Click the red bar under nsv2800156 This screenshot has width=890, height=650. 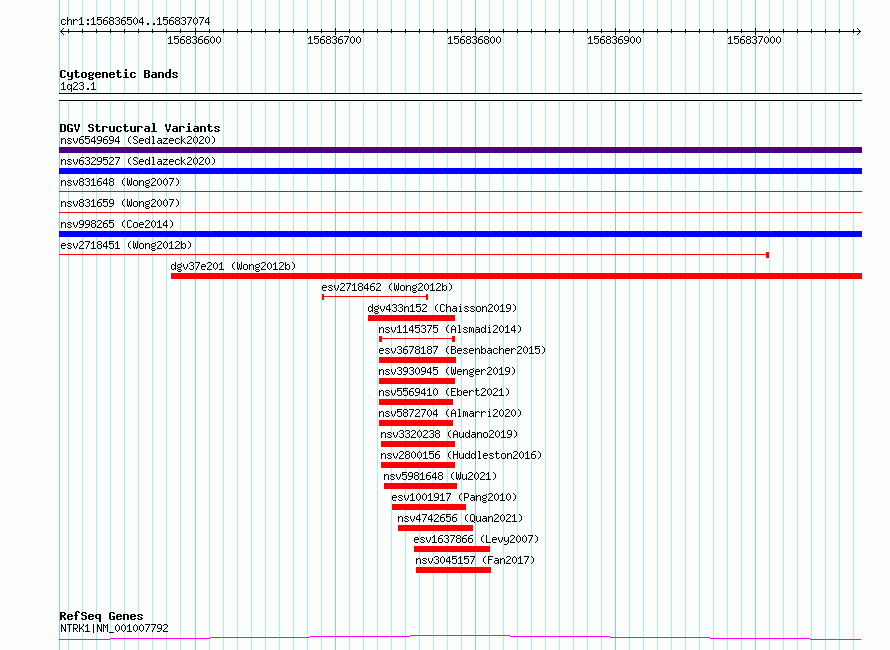418,465
